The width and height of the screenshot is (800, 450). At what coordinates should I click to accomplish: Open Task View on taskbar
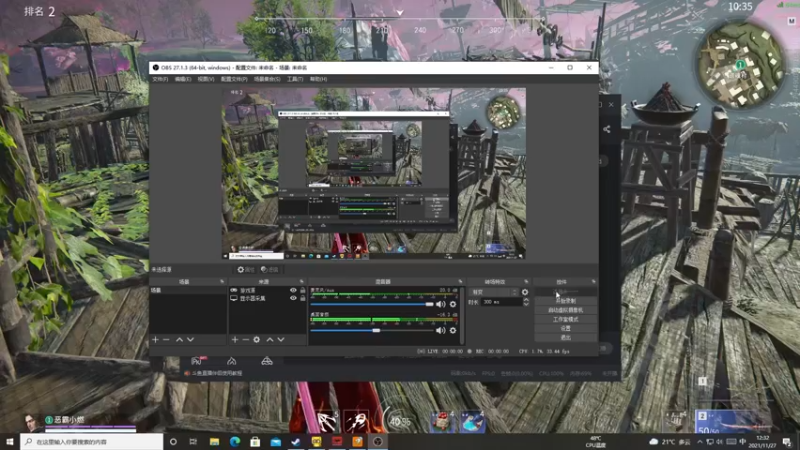point(193,442)
